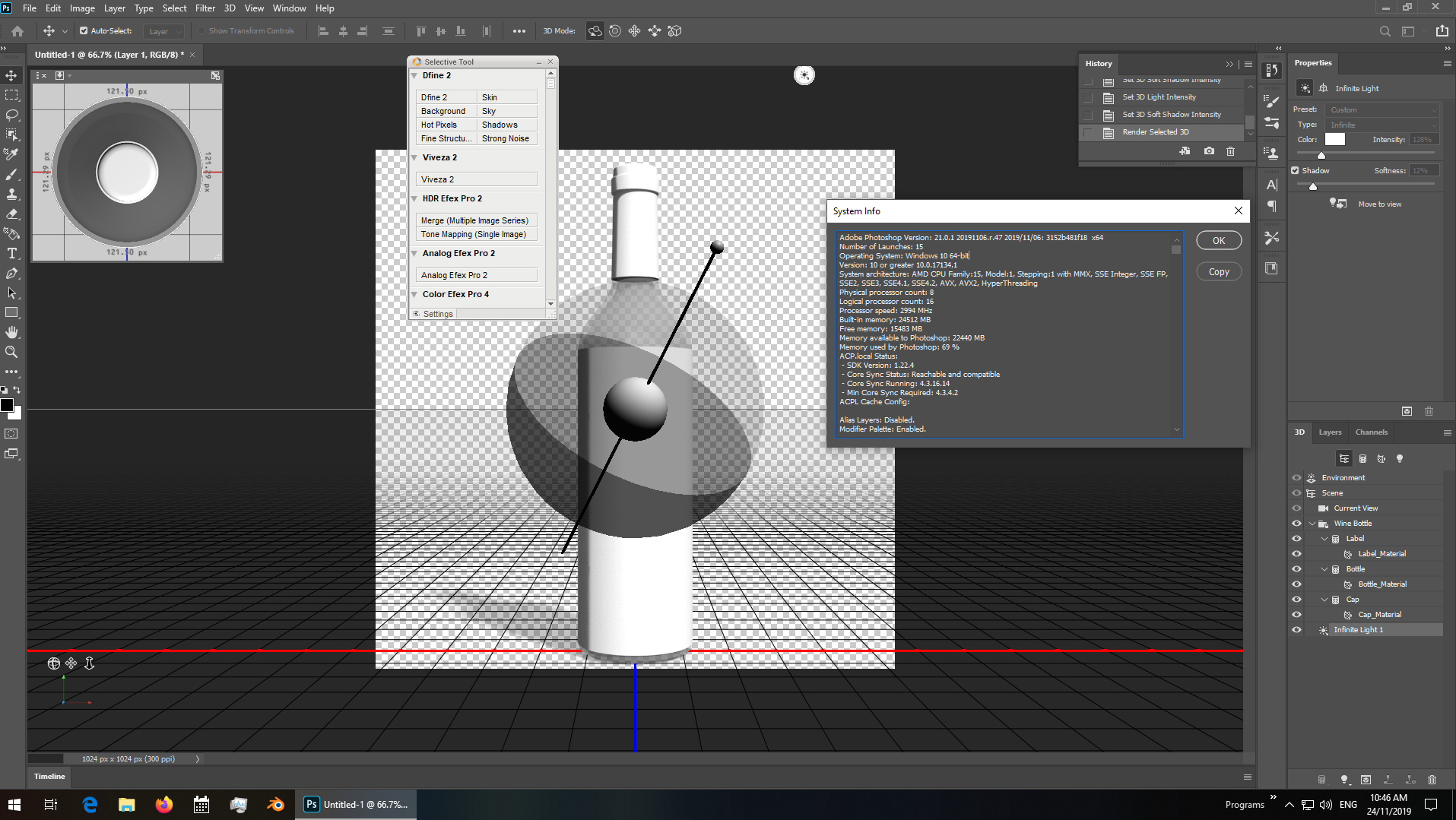Open the Preset dropdown in Properties
Screen dimensions: 1456x820
click(x=1381, y=110)
